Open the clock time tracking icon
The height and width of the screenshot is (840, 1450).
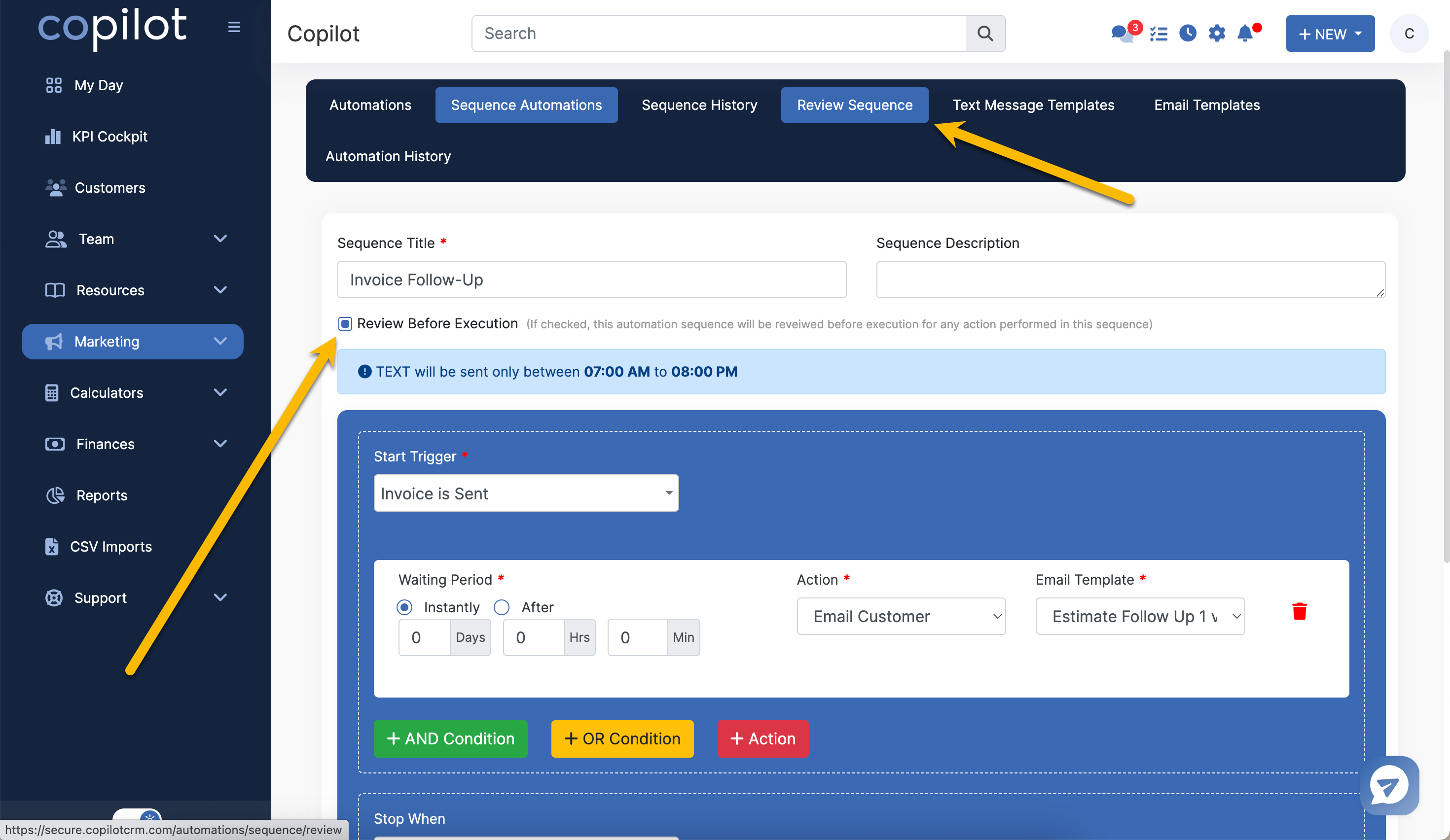[1188, 34]
